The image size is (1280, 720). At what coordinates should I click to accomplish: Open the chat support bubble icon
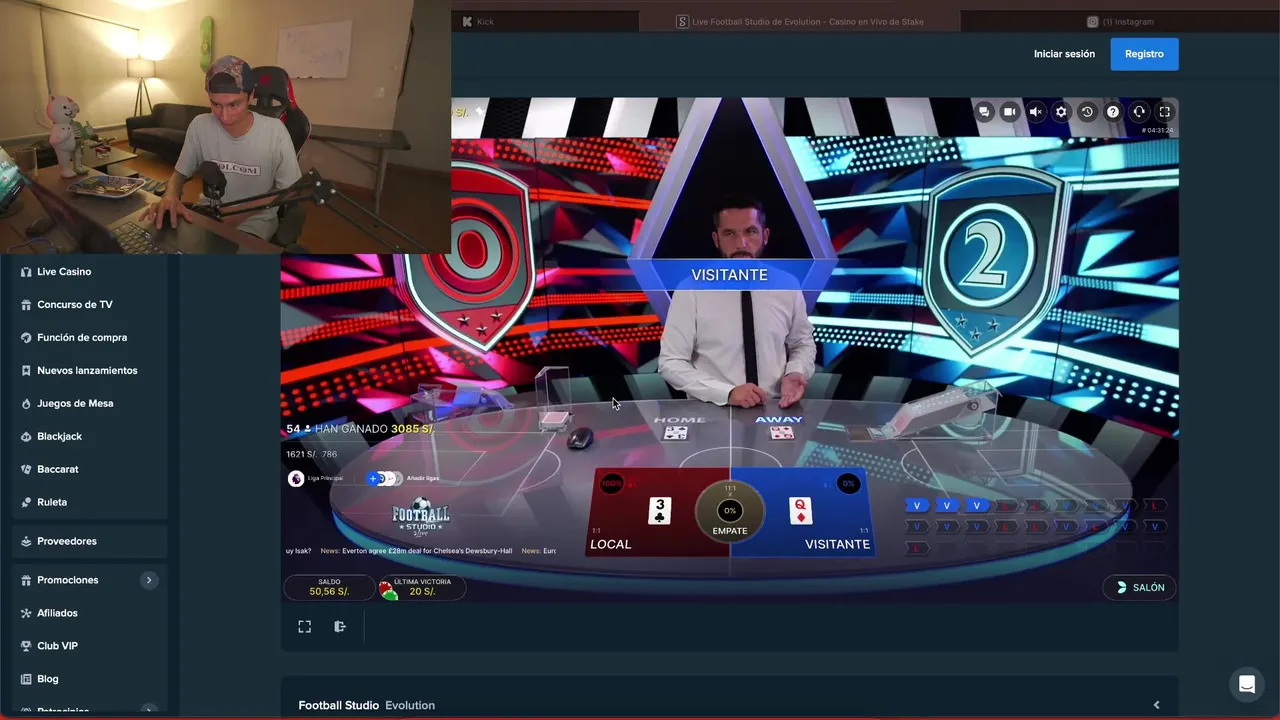point(1247,684)
